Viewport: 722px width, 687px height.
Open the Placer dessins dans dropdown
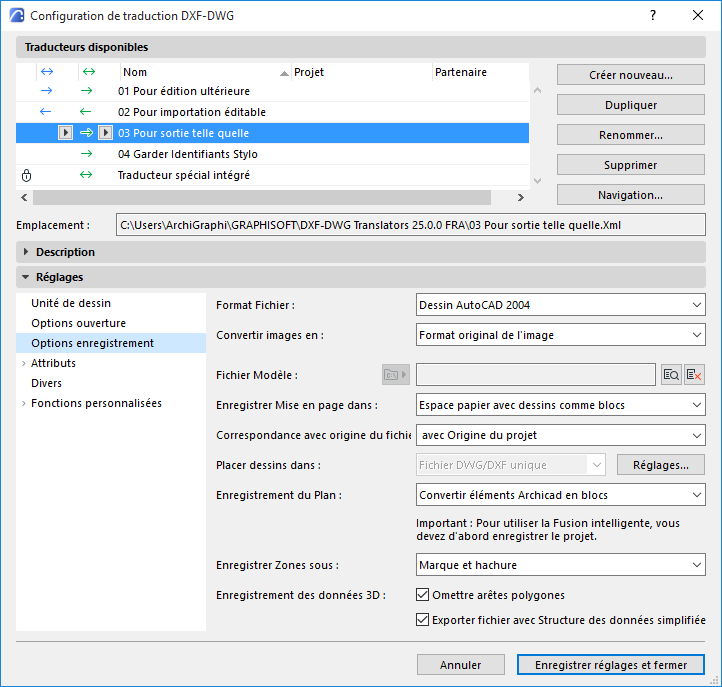click(511, 465)
